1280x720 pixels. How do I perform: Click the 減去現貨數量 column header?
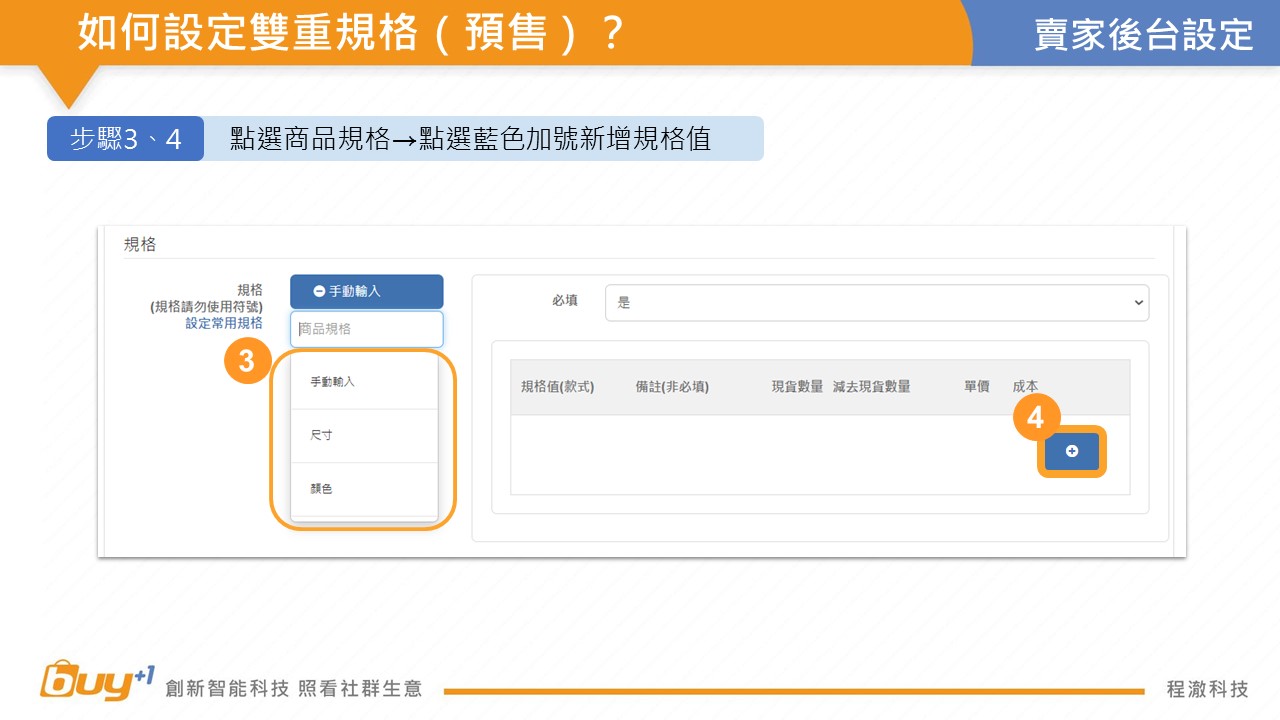[x=871, y=387]
